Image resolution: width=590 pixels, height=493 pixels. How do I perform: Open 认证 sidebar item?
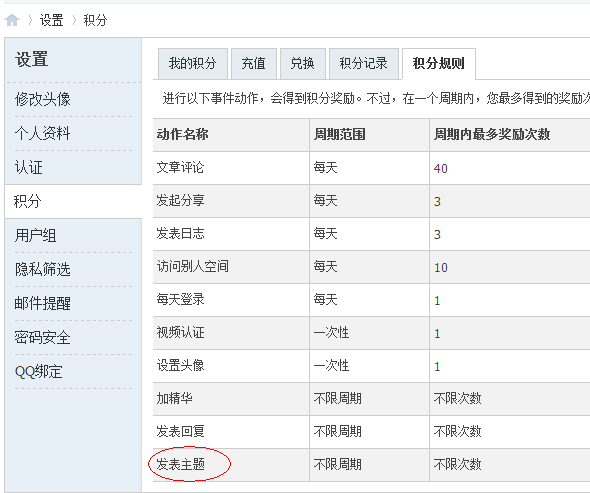(29, 167)
